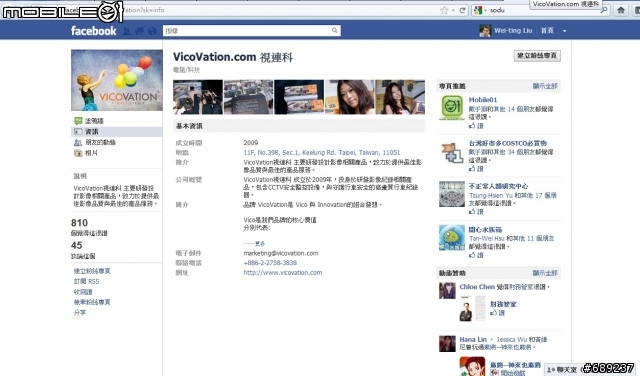Like the Mobile01 page
640x376 pixels.
[476, 126]
